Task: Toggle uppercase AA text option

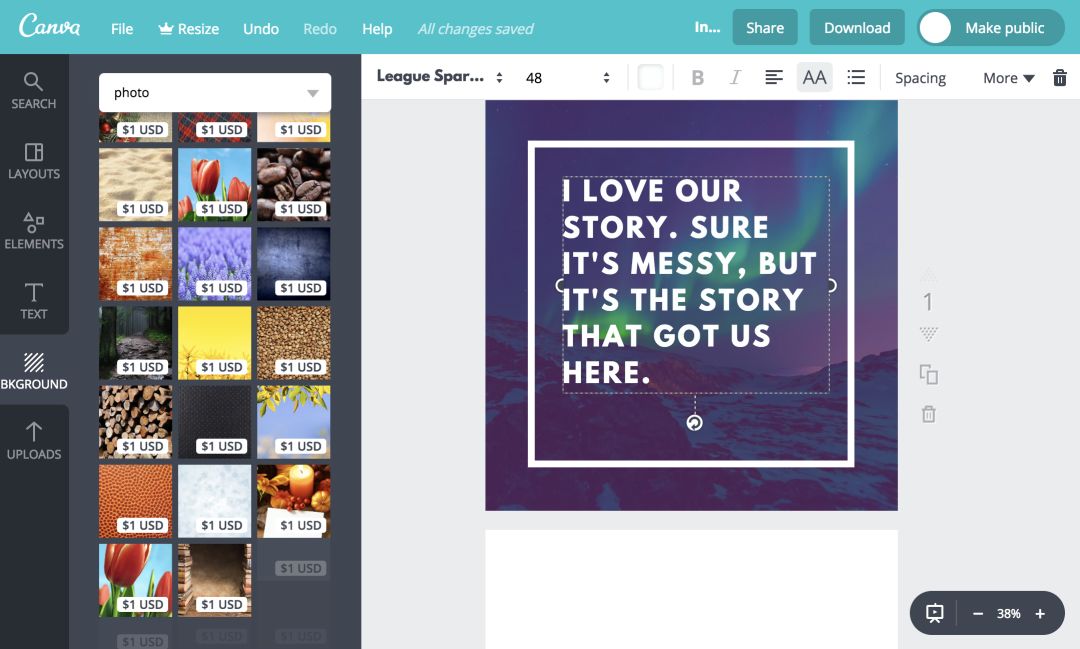Action: pyautogui.click(x=814, y=77)
